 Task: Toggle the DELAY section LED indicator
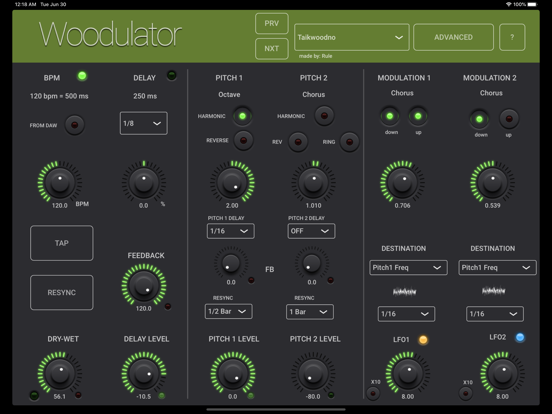(171, 75)
